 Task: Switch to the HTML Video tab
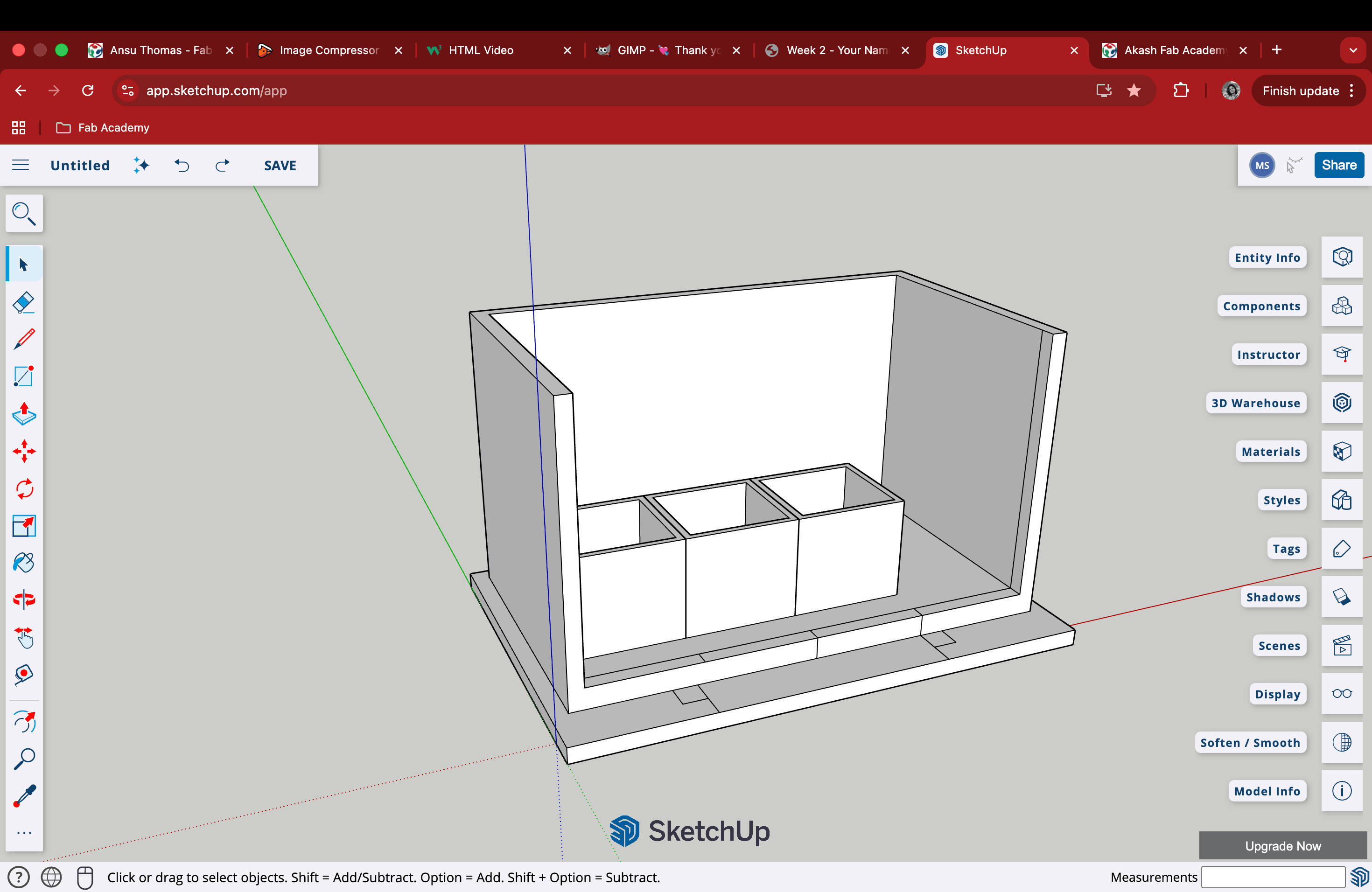pos(480,50)
